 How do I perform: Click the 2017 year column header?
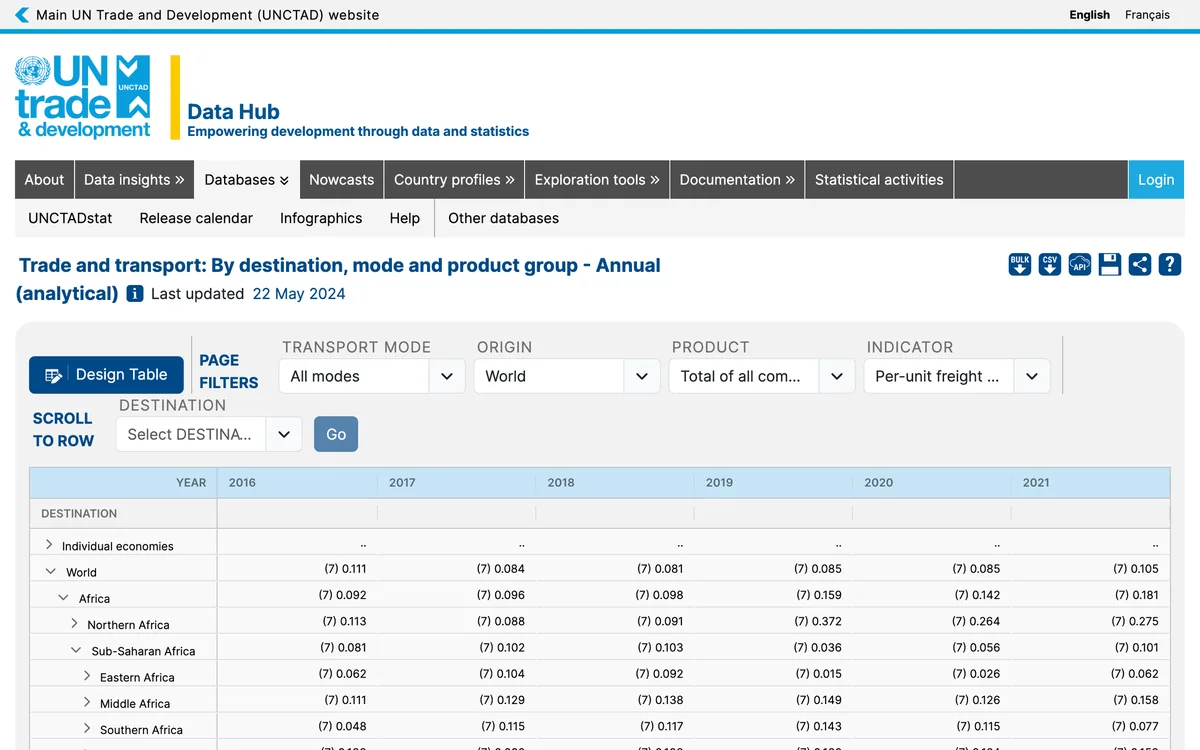point(402,482)
